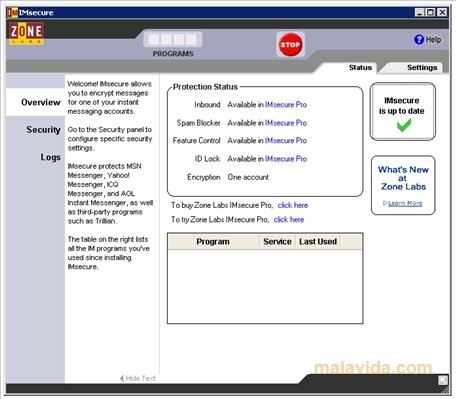This screenshot has height=399, width=456.
Task: Click the IMsecure Pro link beside Feature Control
Action: (286, 141)
